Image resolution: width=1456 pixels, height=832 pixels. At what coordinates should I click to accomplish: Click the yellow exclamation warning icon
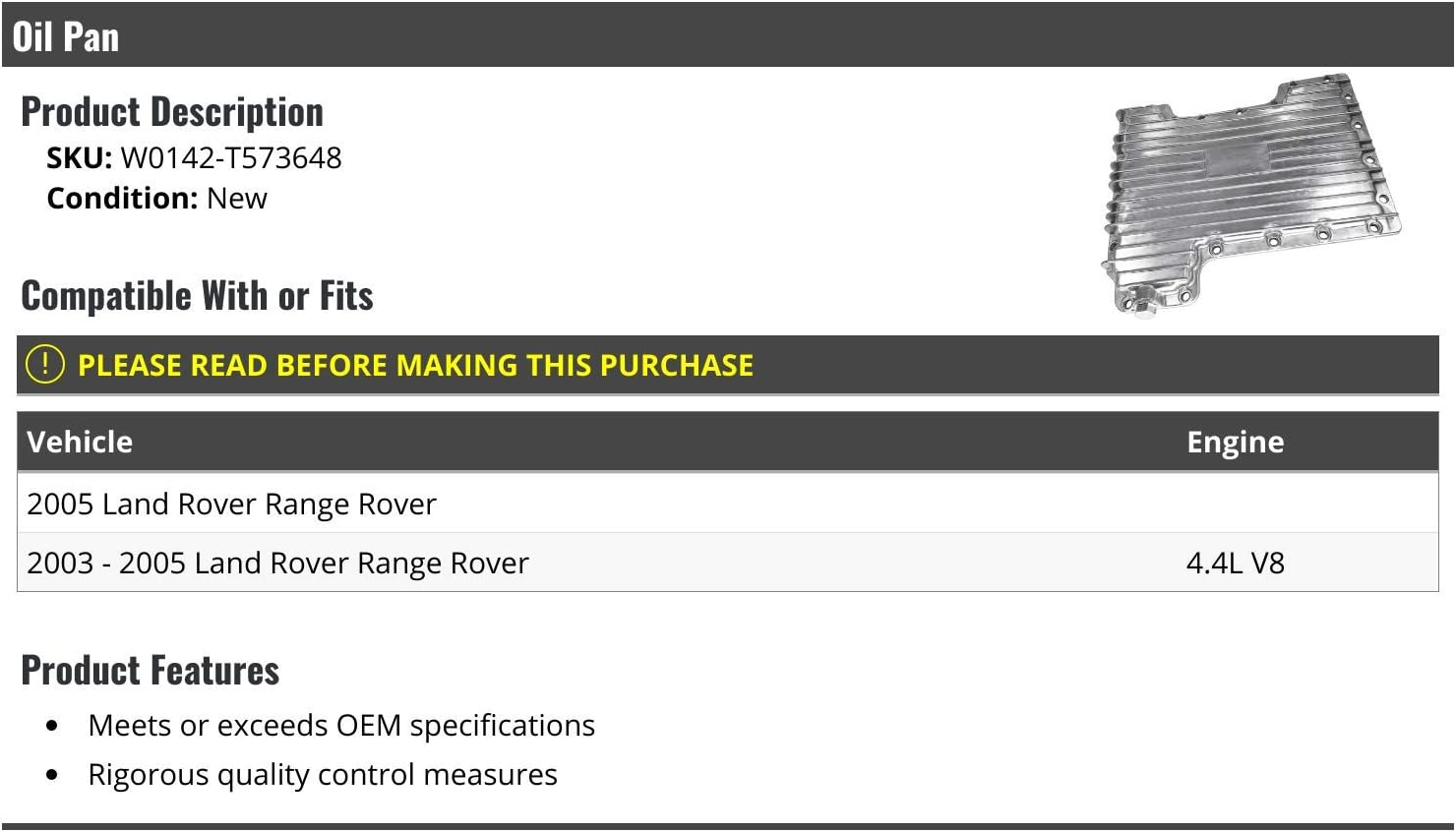click(45, 364)
